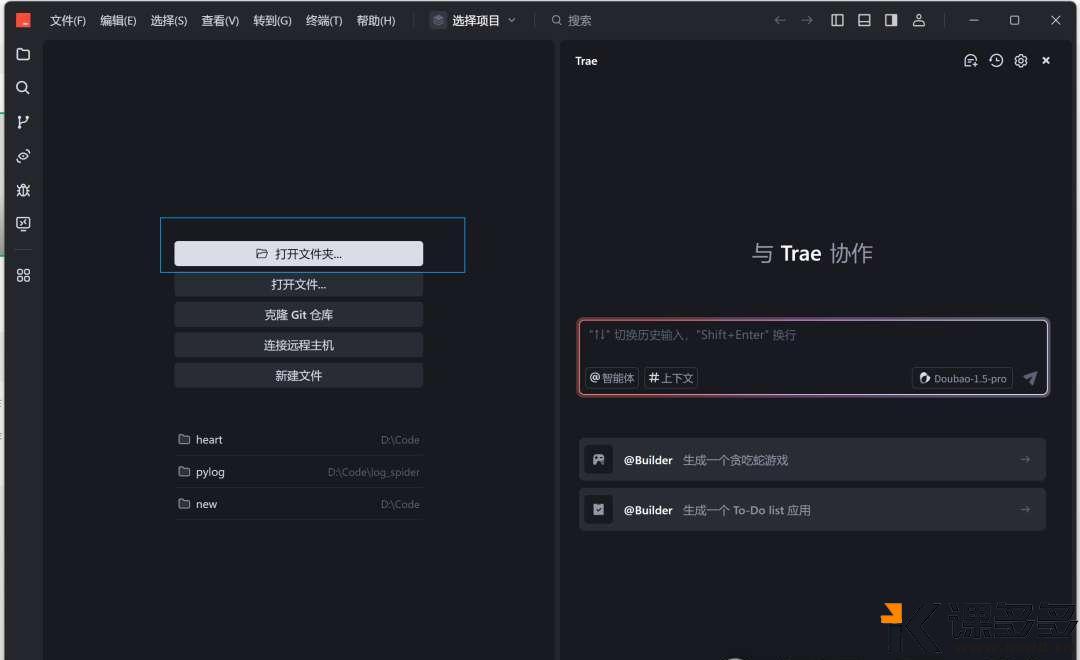The image size is (1080, 660).
Task: Toggle the primary sidebar layout button
Action: (837, 20)
